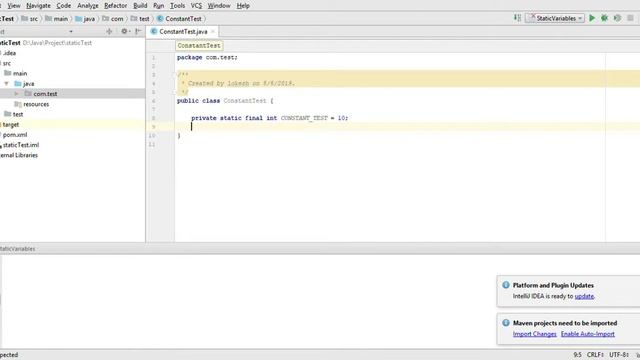Viewport: 640px width, 360px height.
Task: Click the update link in notification
Action: pos(584,296)
